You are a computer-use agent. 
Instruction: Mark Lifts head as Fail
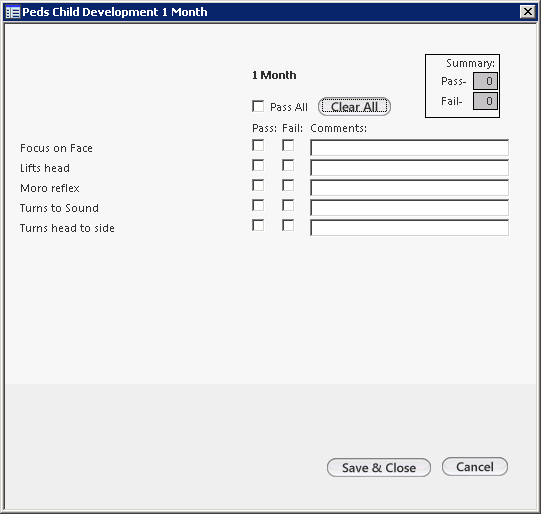tap(288, 165)
